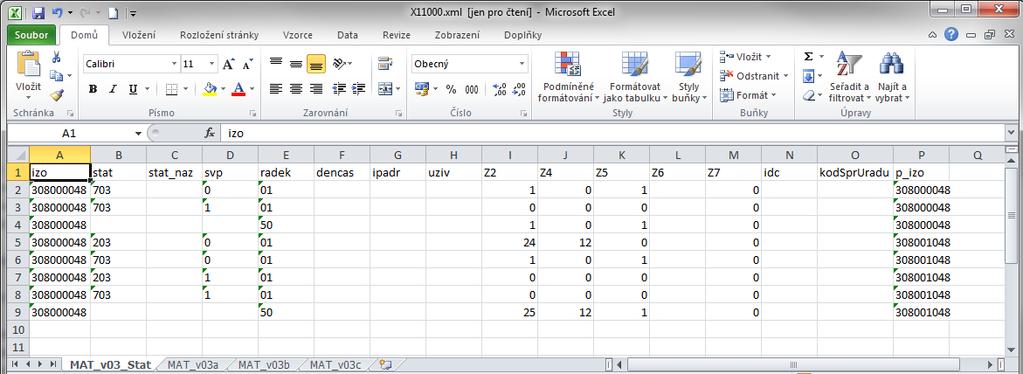This screenshot has width=1023, height=374.
Task: Open Styly buňky cell styles
Action: coord(688,77)
